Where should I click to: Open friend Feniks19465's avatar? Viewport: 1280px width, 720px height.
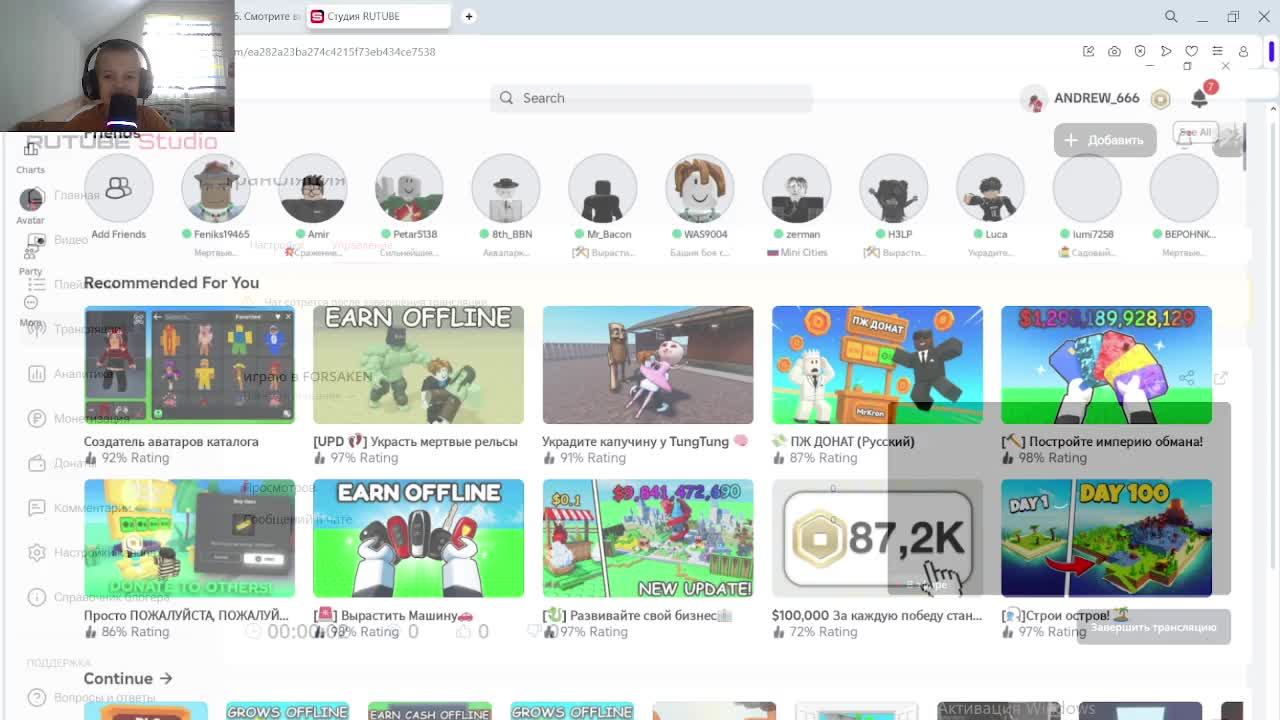[215, 188]
